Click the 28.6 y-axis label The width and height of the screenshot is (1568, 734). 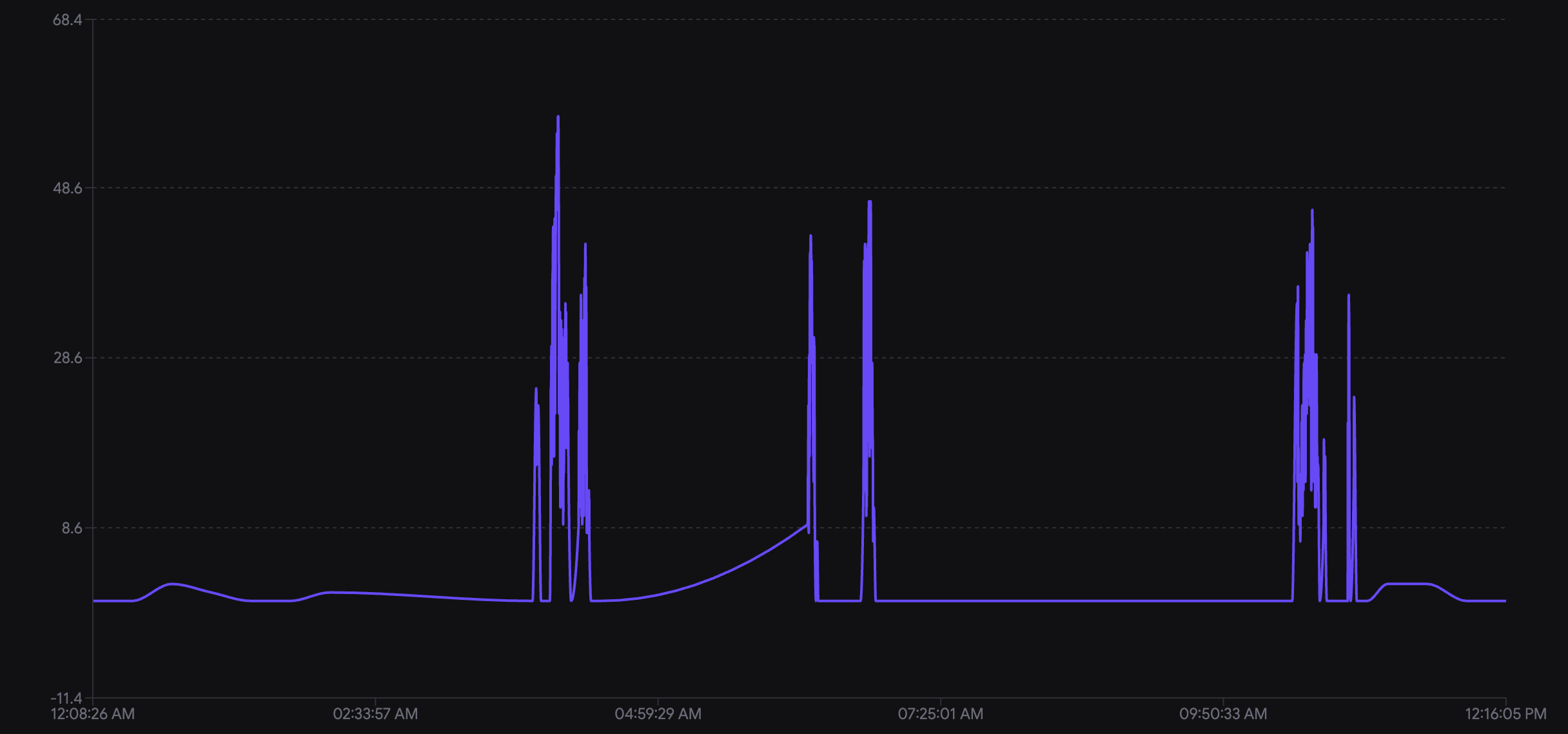[67, 358]
